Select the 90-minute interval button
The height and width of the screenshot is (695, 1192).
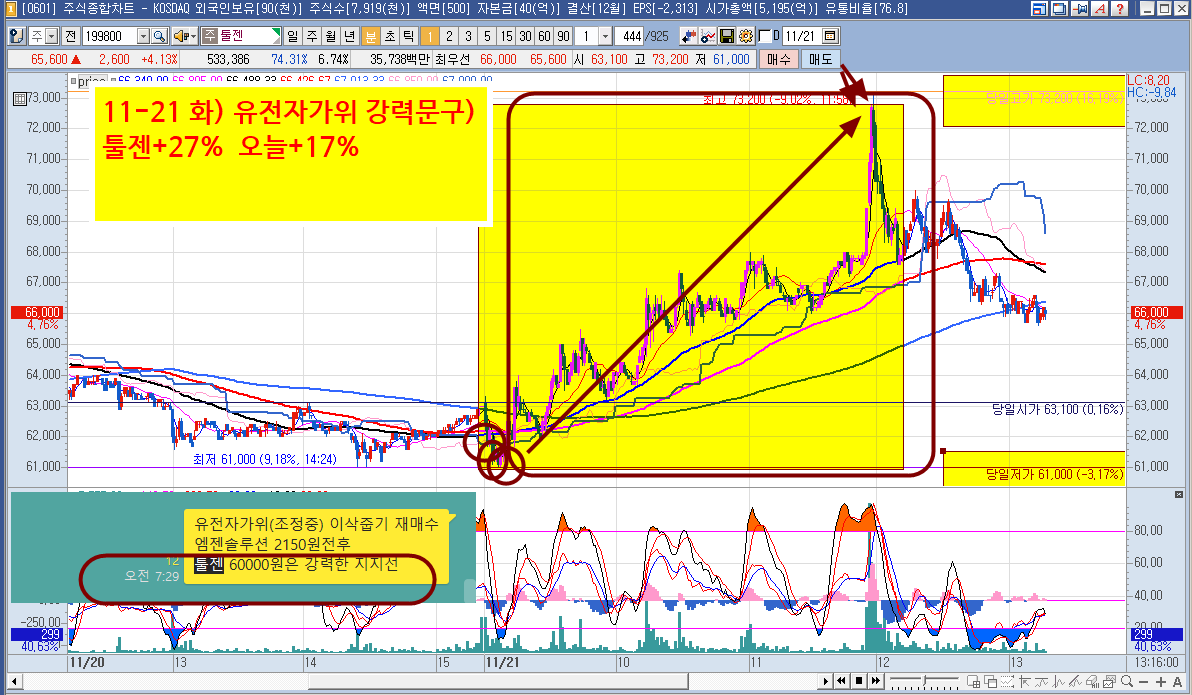coord(563,36)
